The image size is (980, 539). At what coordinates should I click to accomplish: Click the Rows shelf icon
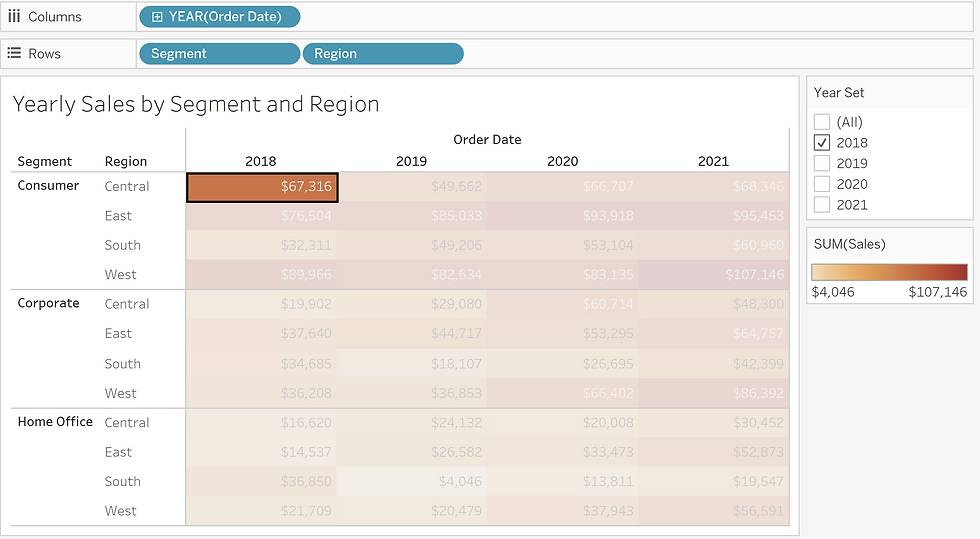tap(14, 53)
